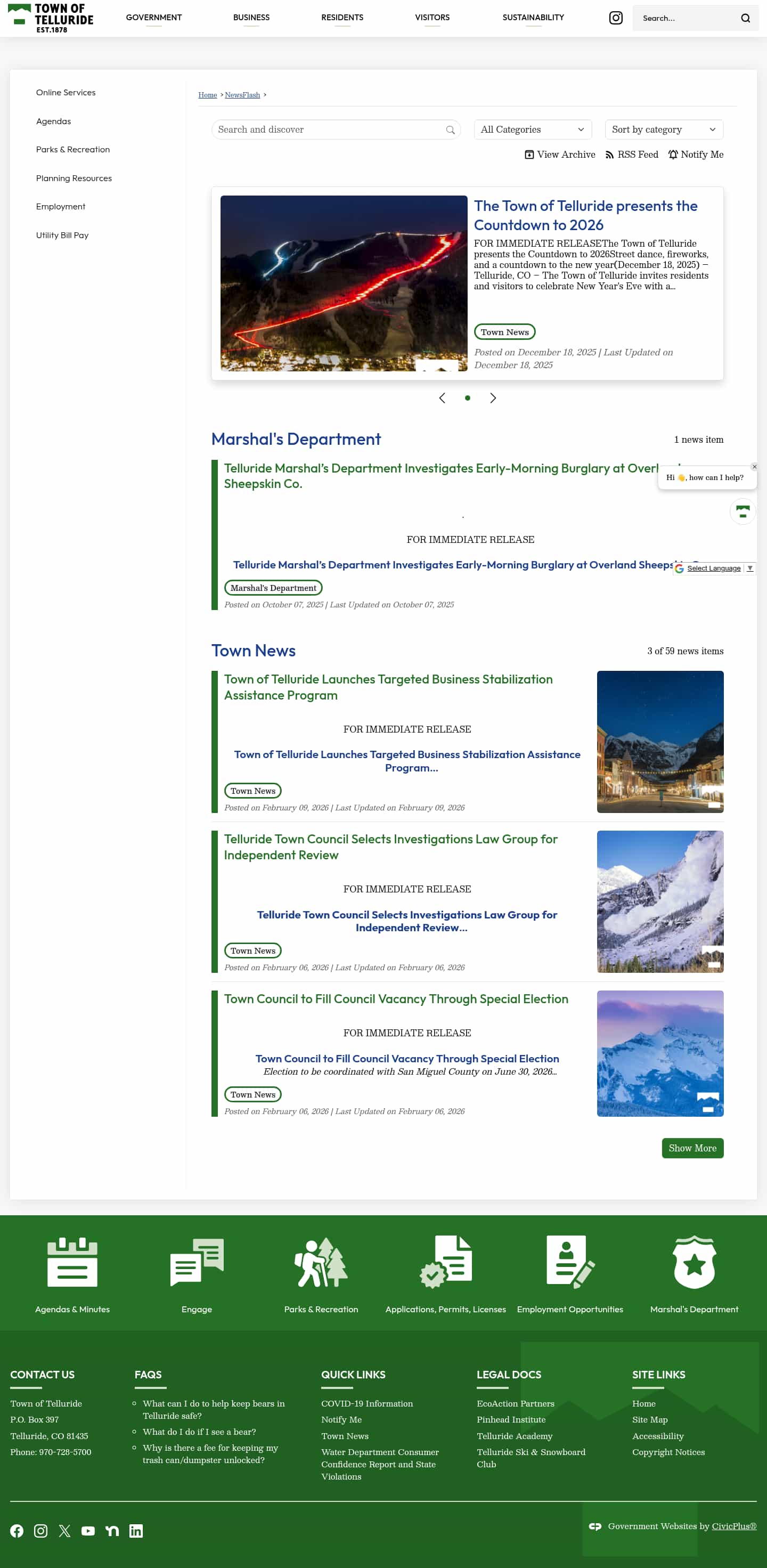Viewport: 767px width, 1568px height.
Task: Open the LinkedIn footer icon
Action: click(136, 1531)
